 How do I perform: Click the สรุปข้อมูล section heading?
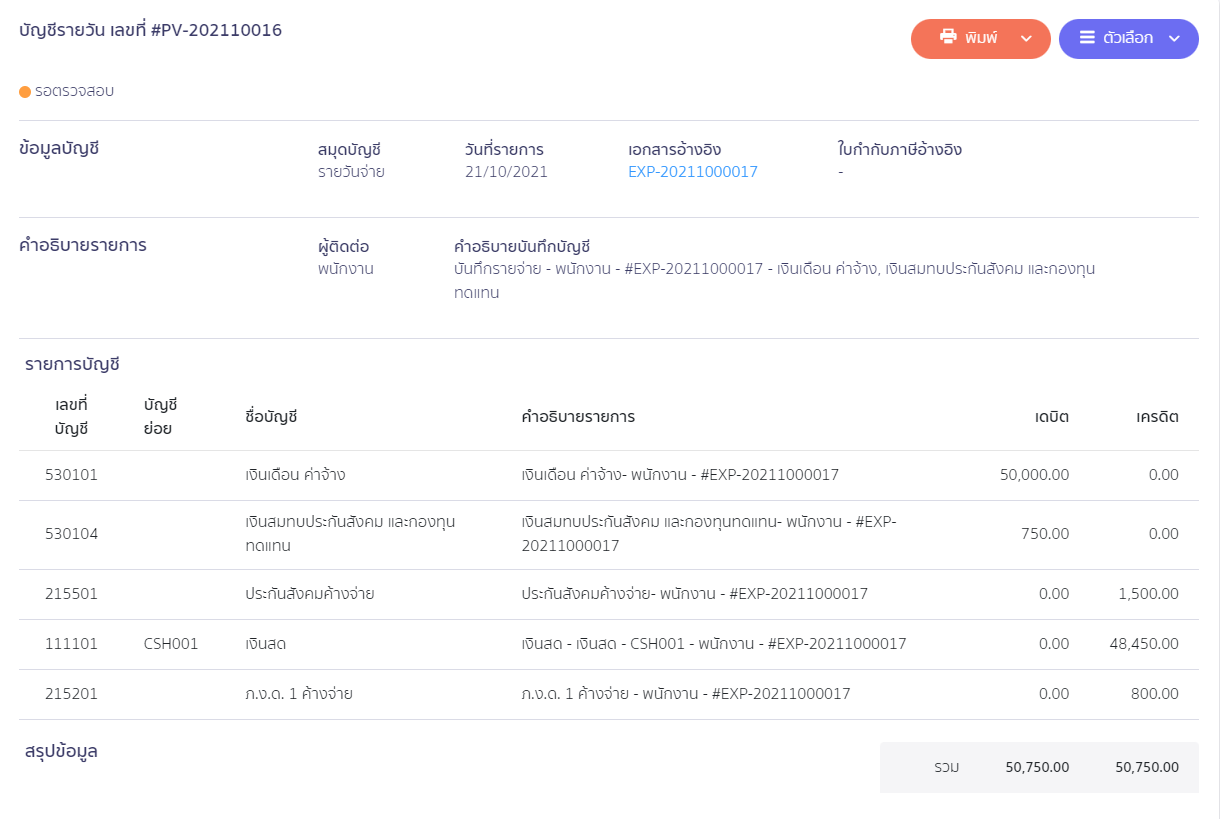61,751
